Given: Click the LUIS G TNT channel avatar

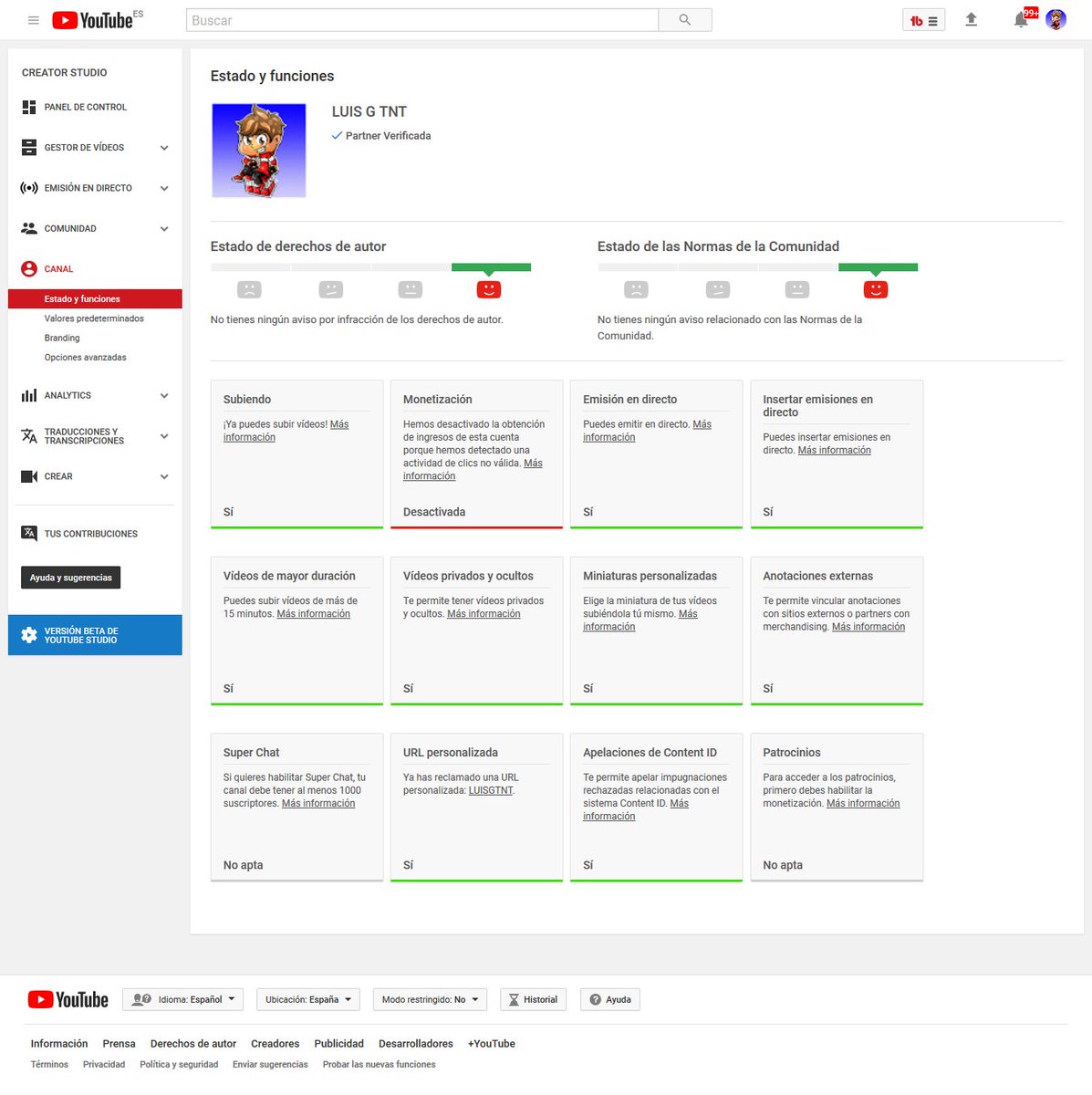Looking at the screenshot, I should [259, 151].
